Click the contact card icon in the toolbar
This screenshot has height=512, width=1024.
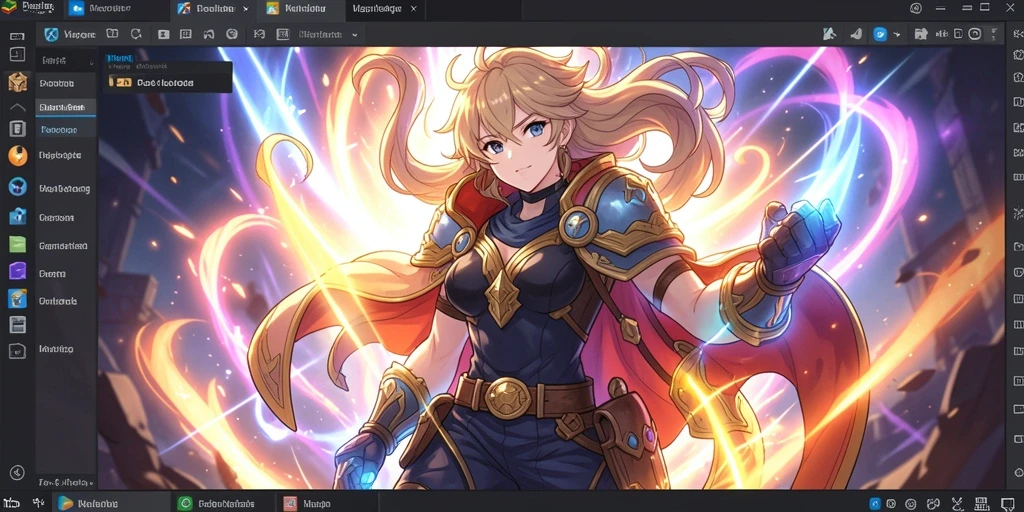click(x=164, y=35)
